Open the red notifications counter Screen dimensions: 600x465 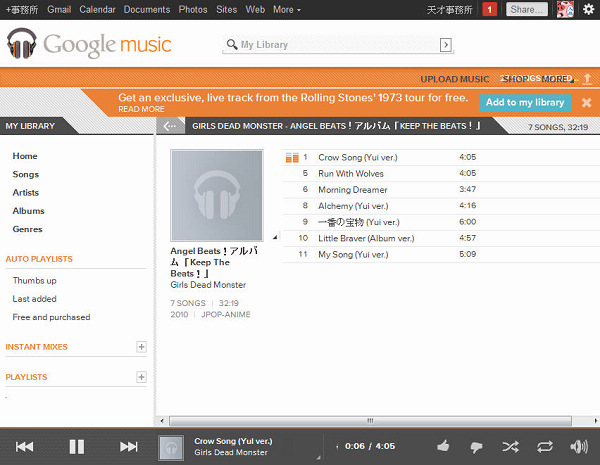point(489,10)
